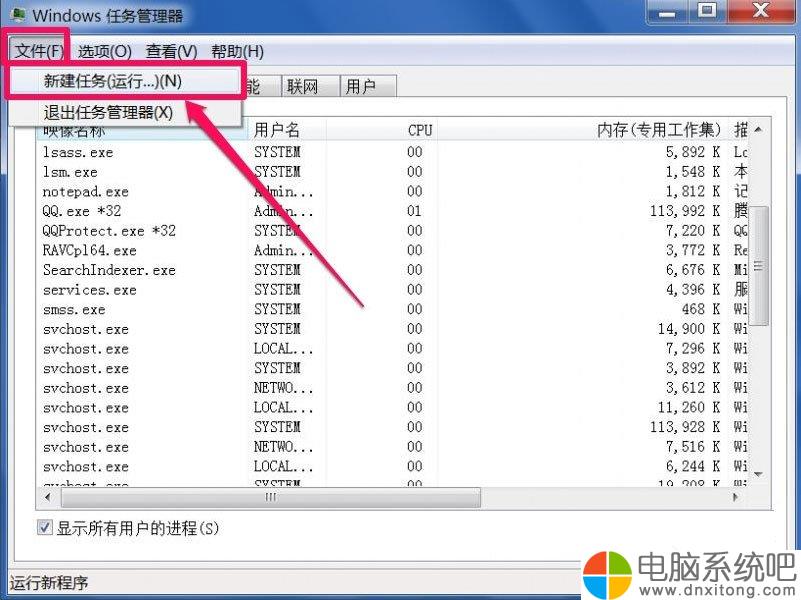Select the lsass.exe process
The height and width of the screenshot is (600, 801).
(393, 152)
